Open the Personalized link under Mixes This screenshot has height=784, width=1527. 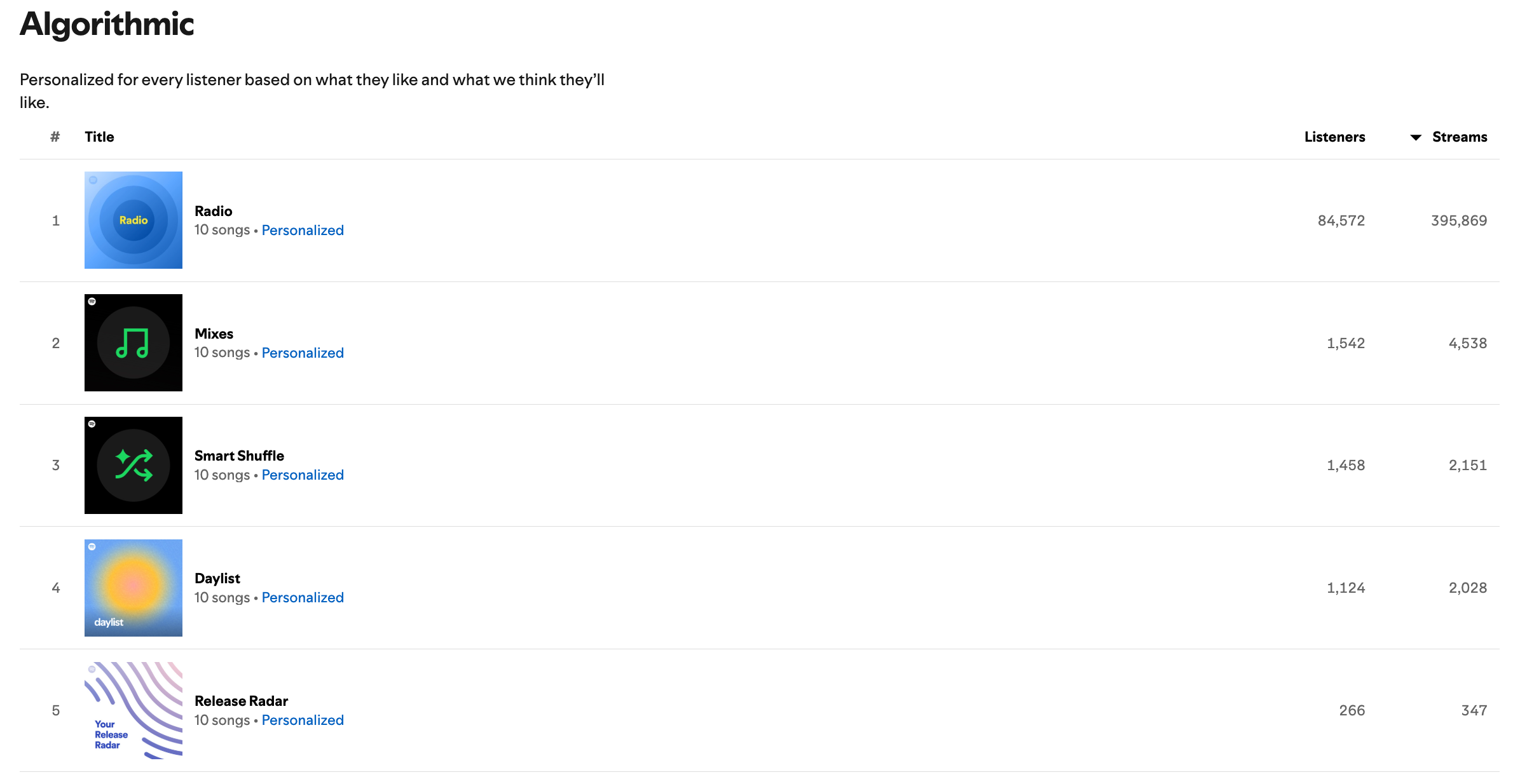303,353
